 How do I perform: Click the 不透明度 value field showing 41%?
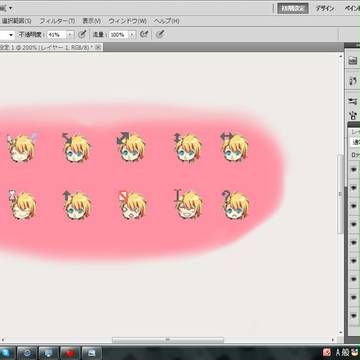pyautogui.click(x=57, y=35)
